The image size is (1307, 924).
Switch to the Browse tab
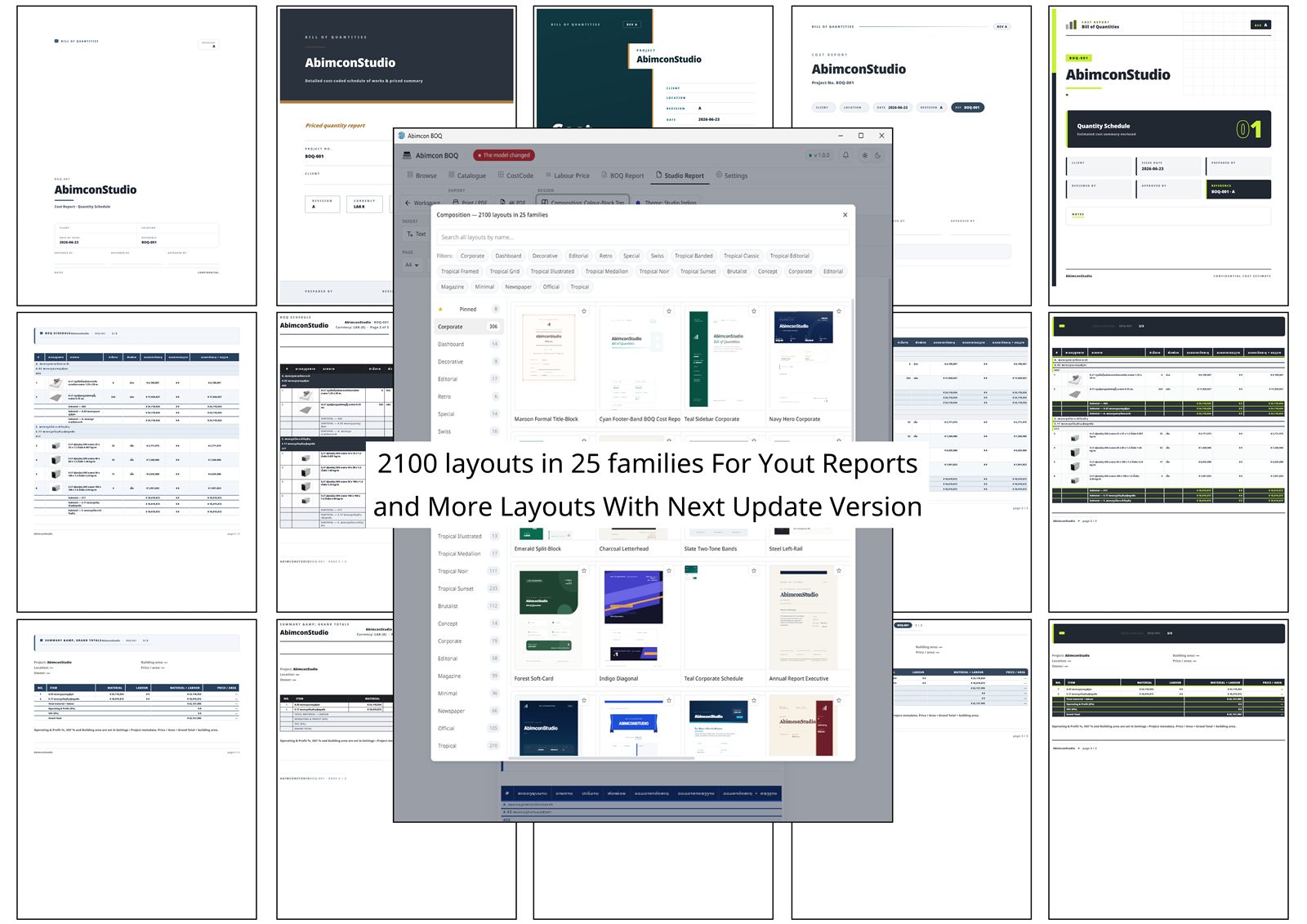(422, 176)
